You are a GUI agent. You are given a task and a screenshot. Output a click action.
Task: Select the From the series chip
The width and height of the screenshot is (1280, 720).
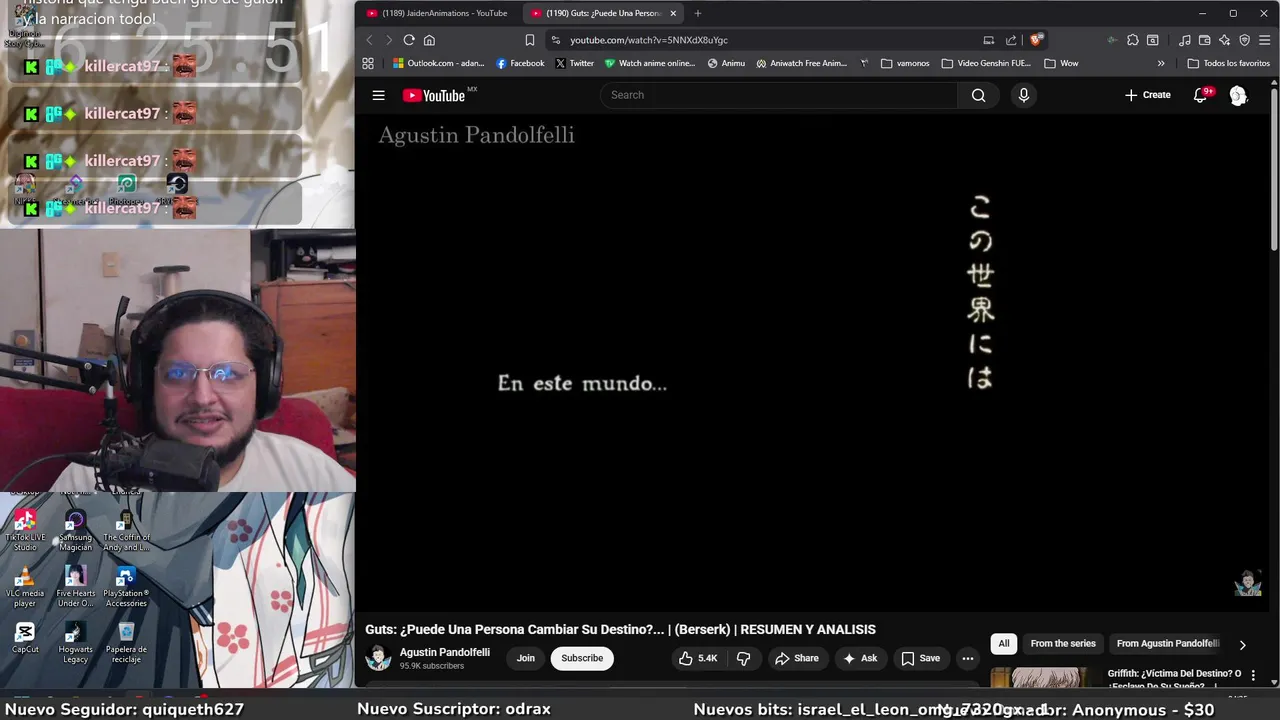[x=1063, y=644]
